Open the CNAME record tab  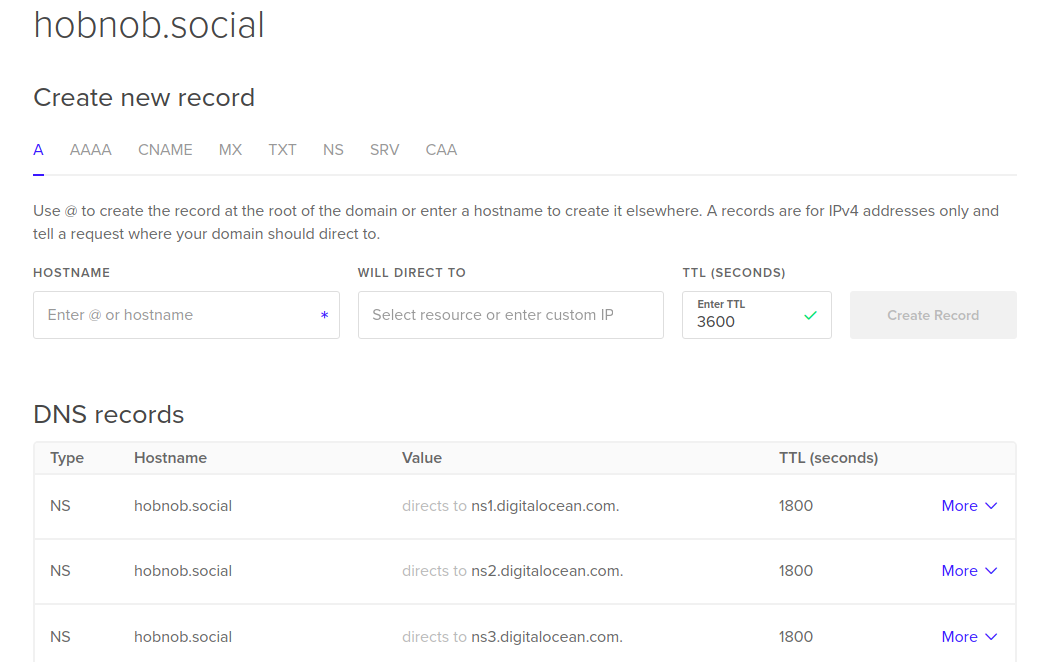(165, 150)
